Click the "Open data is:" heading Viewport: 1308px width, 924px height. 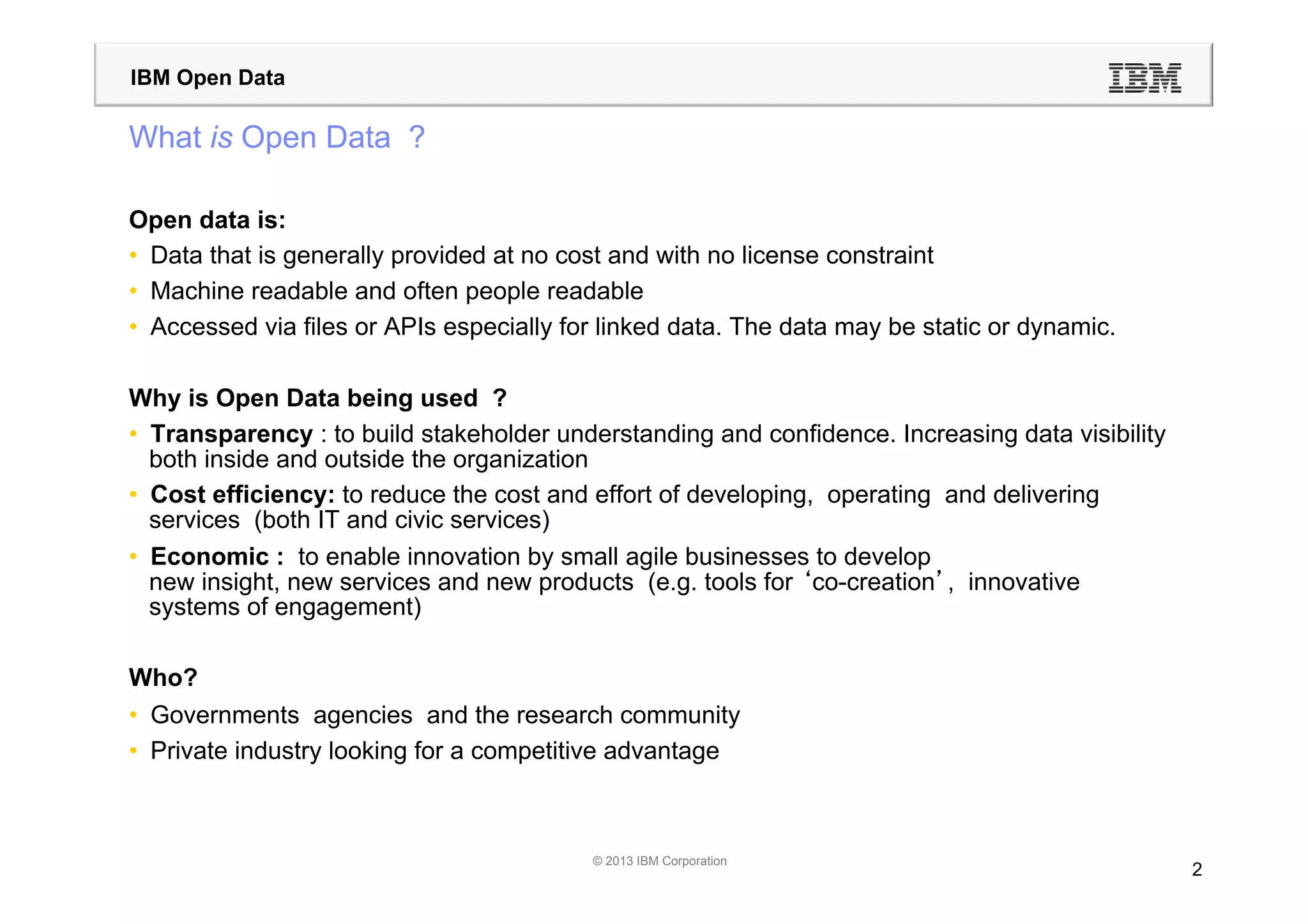pyautogui.click(x=208, y=220)
